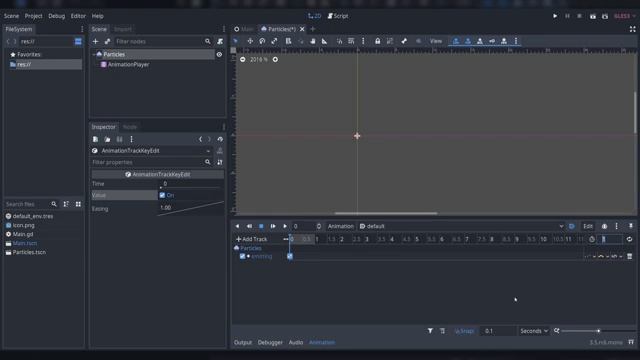Screen dimensions: 640x360
Task: Open the onion skinning icon in animation panel
Action: 604,226
